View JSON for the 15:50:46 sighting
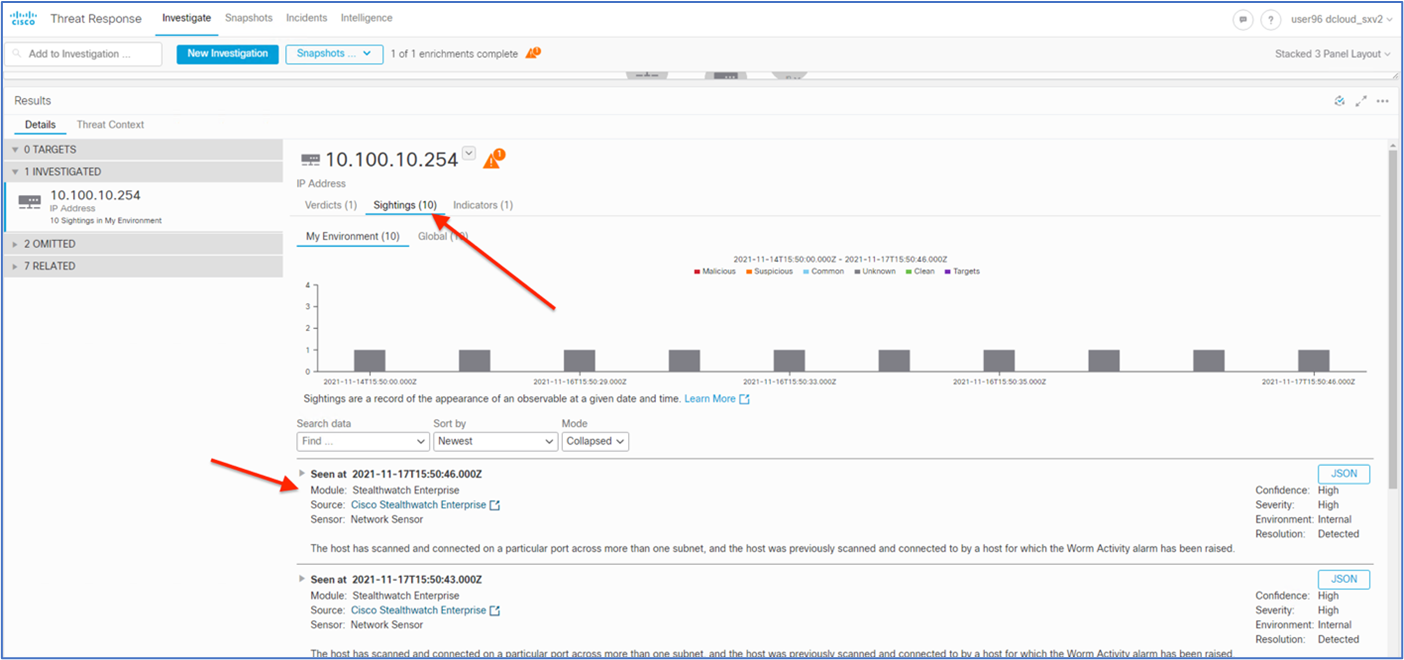Viewport: 1404px width, 660px height. point(1344,474)
